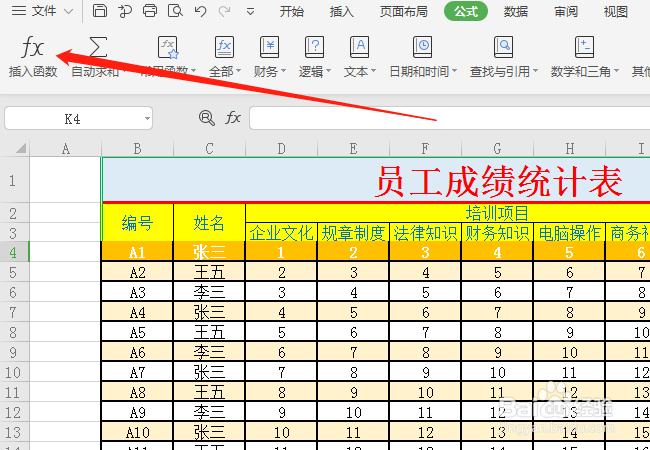The height and width of the screenshot is (450, 650).
Task: Click the export/save-as icon next to Save
Action: point(124,11)
